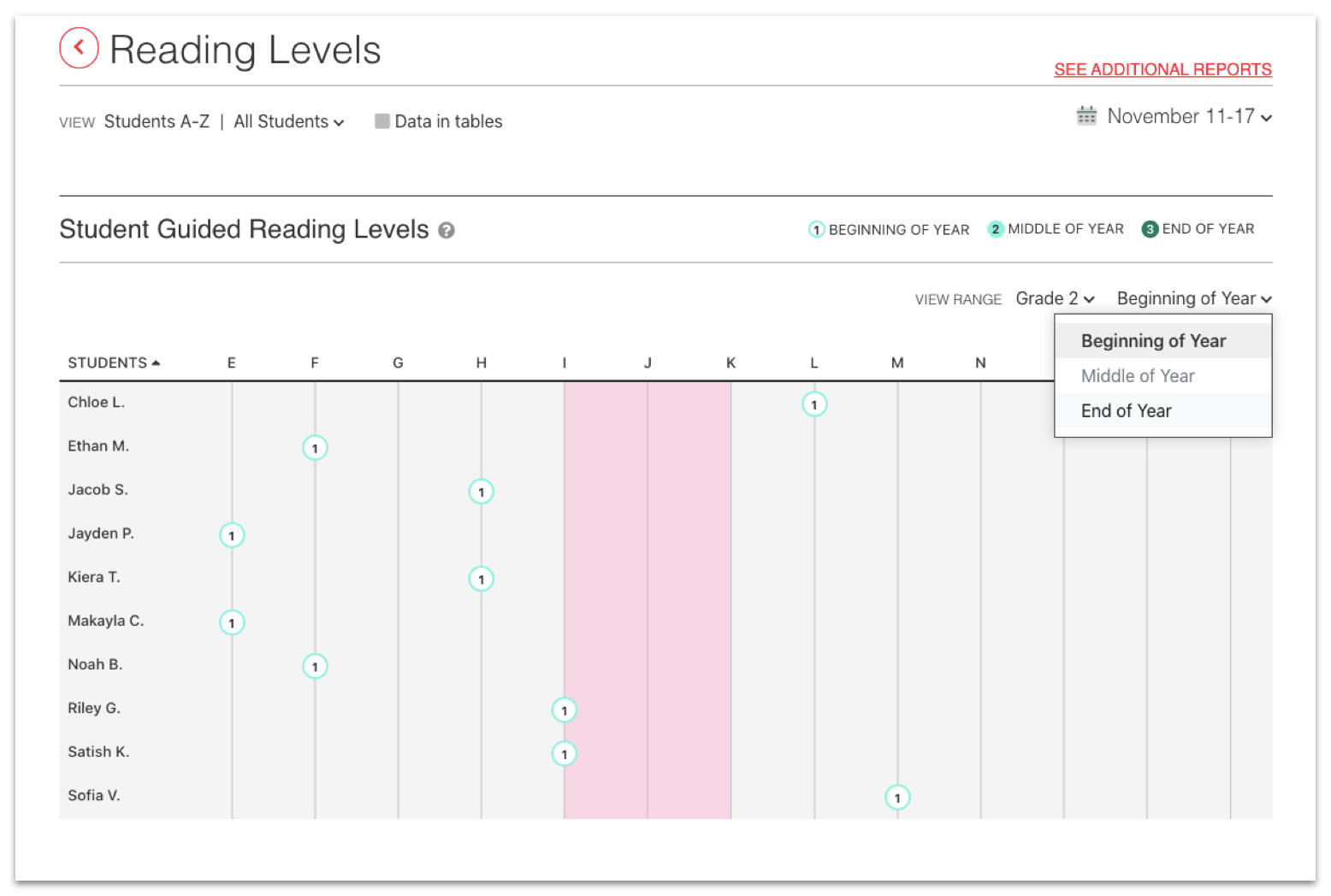
Task: Click Riley G.'s level I marker
Action: point(565,710)
